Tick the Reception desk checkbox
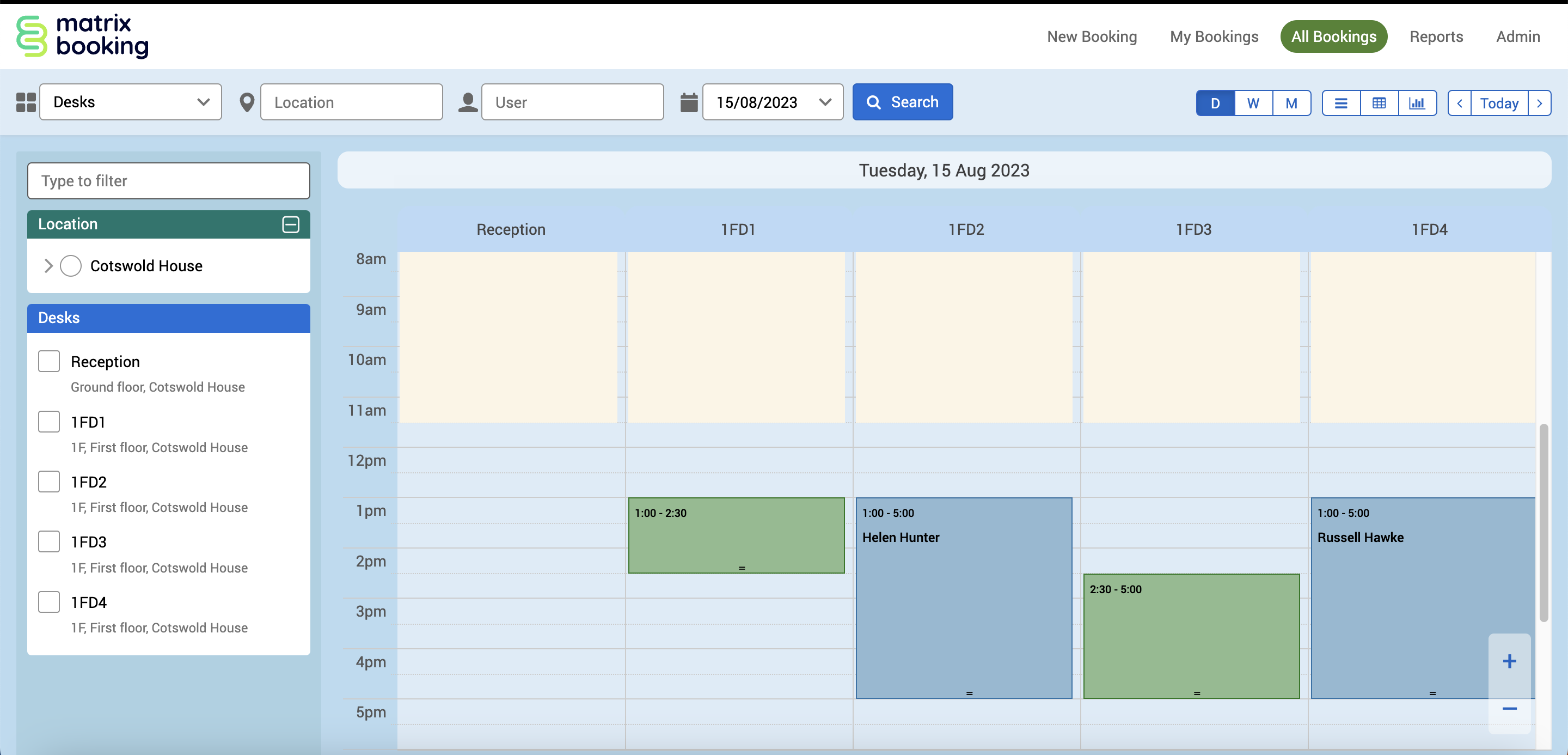This screenshot has height=755, width=1568. click(48, 361)
